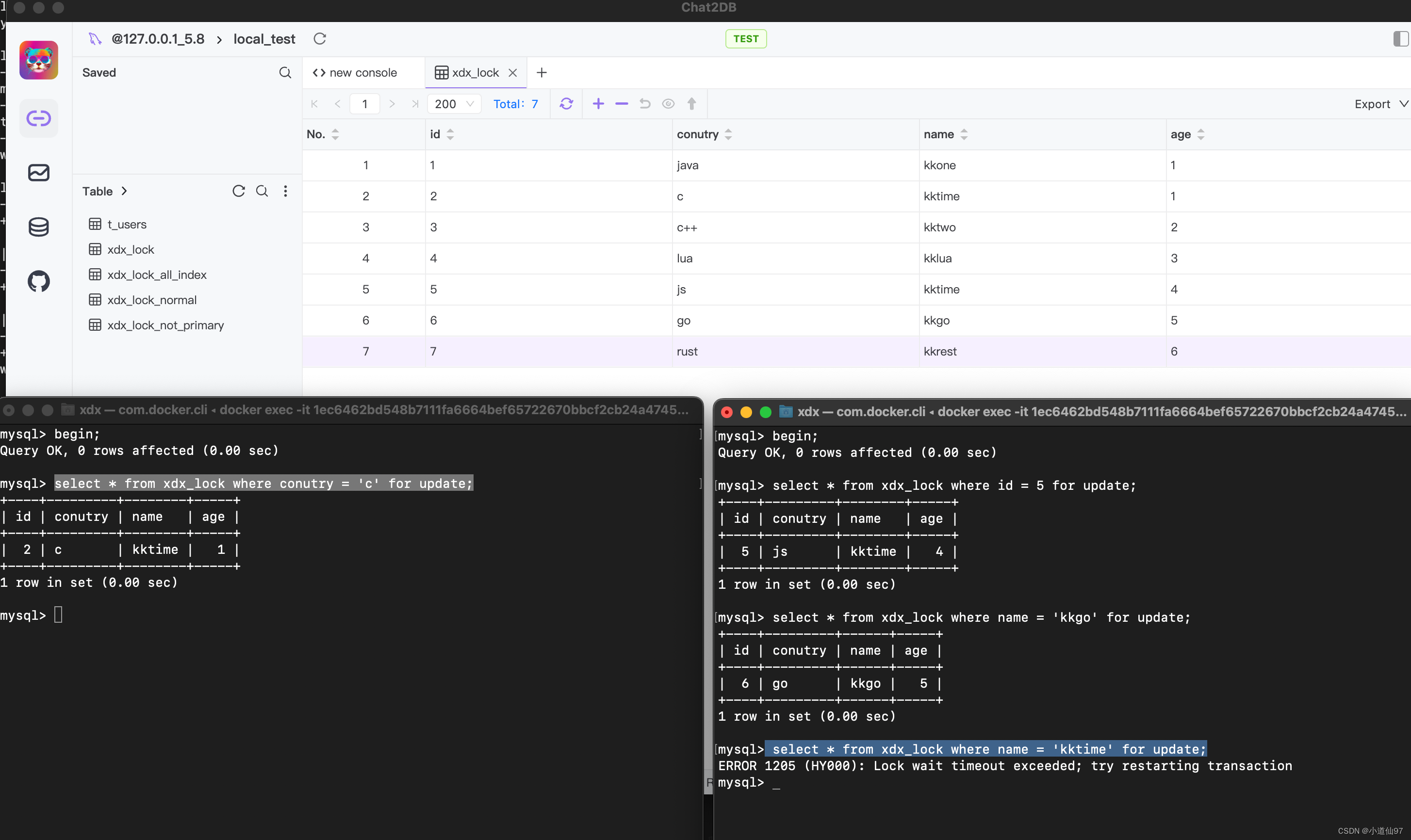
Task: Open the page size 200 dropdown
Action: (x=454, y=104)
